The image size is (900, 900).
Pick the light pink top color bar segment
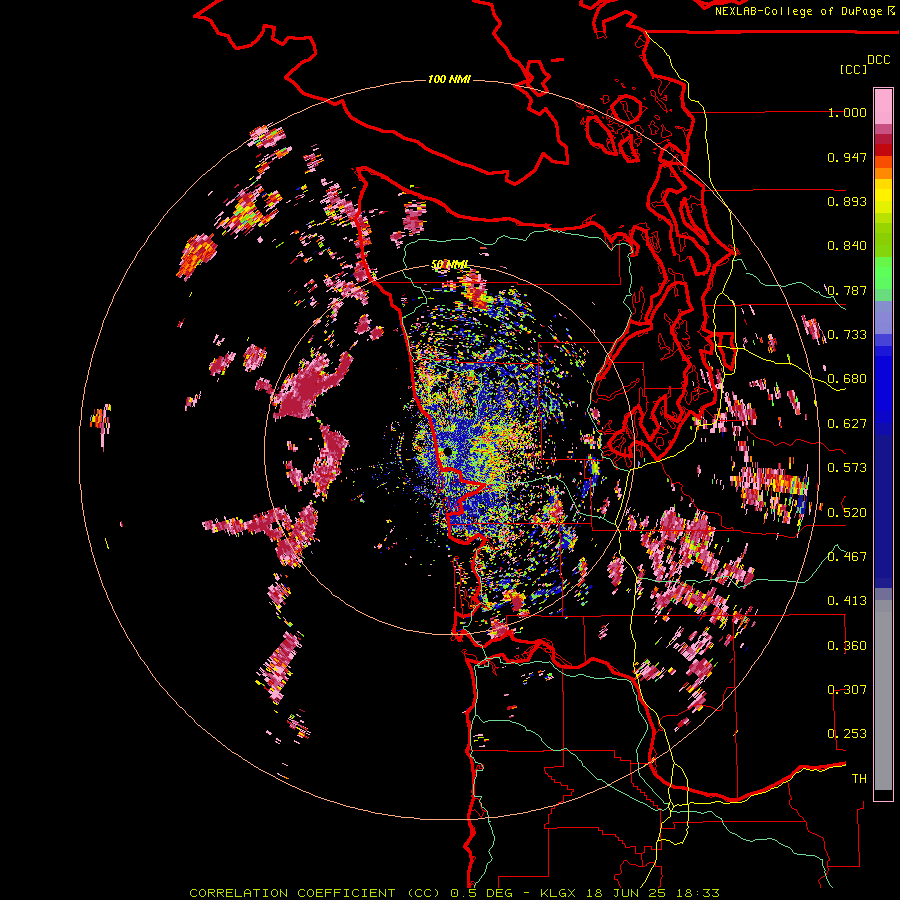click(x=883, y=107)
